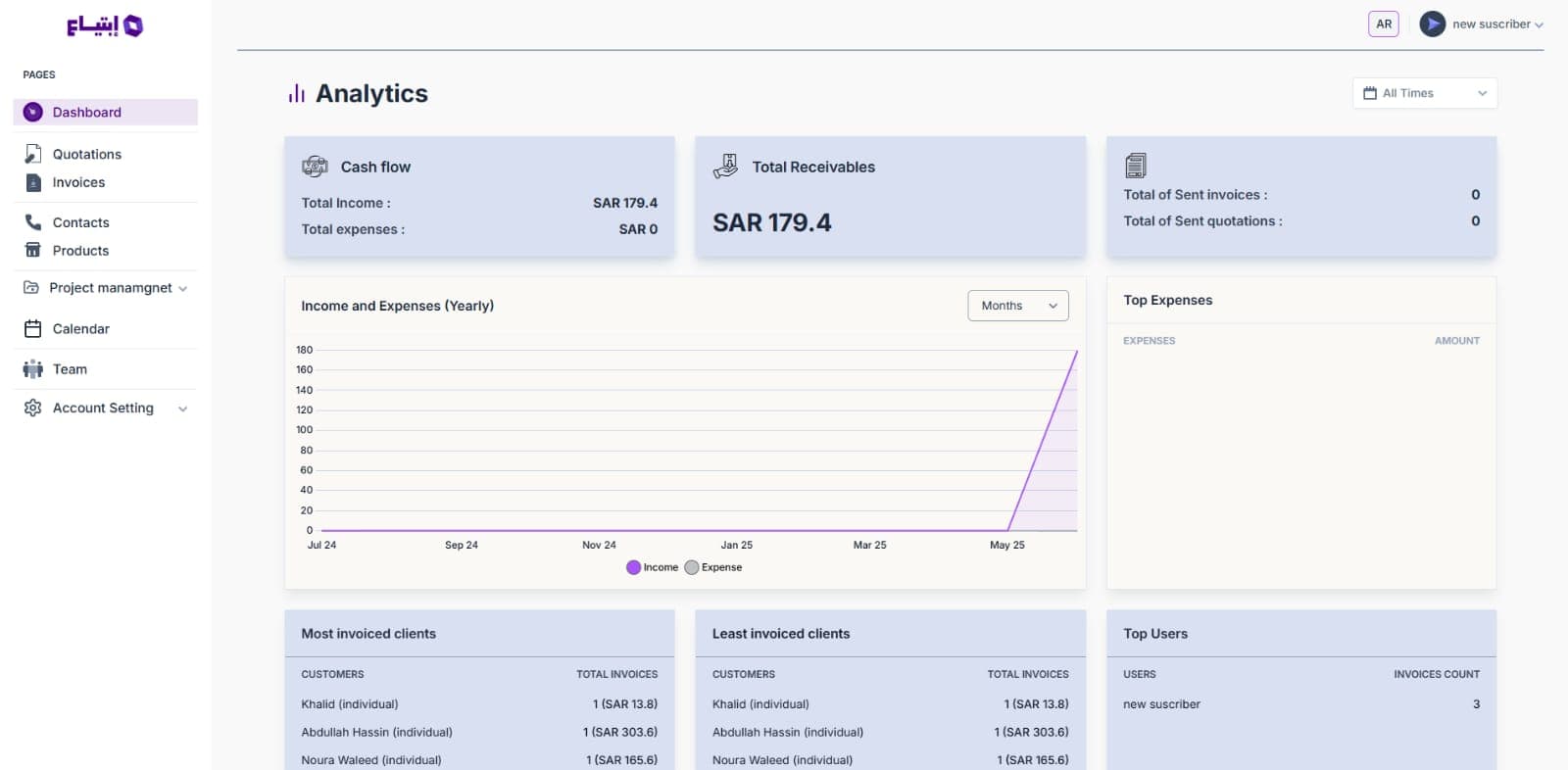1568x770 pixels.
Task: Open the Months period dropdown
Action: pyautogui.click(x=1017, y=306)
